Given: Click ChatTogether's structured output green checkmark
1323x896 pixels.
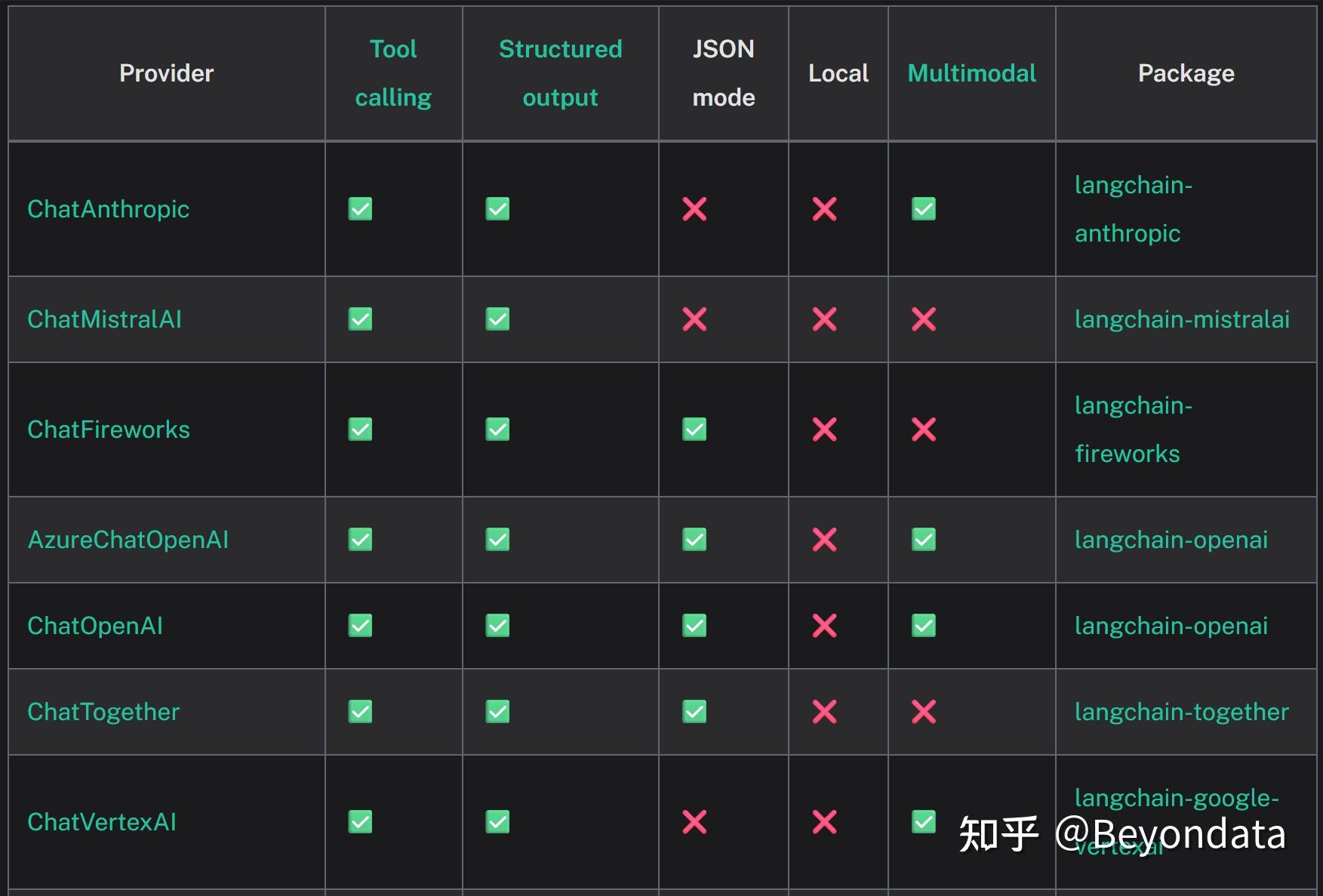Looking at the screenshot, I should (x=497, y=712).
